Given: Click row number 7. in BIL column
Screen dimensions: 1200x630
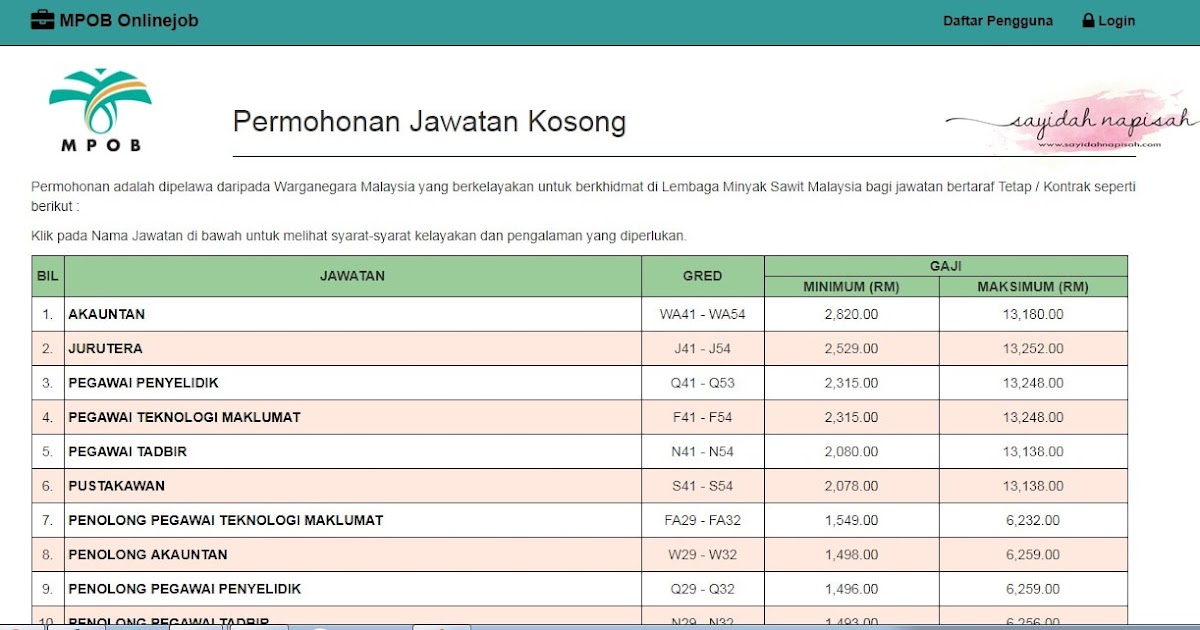Looking at the screenshot, I should pyautogui.click(x=47, y=520).
